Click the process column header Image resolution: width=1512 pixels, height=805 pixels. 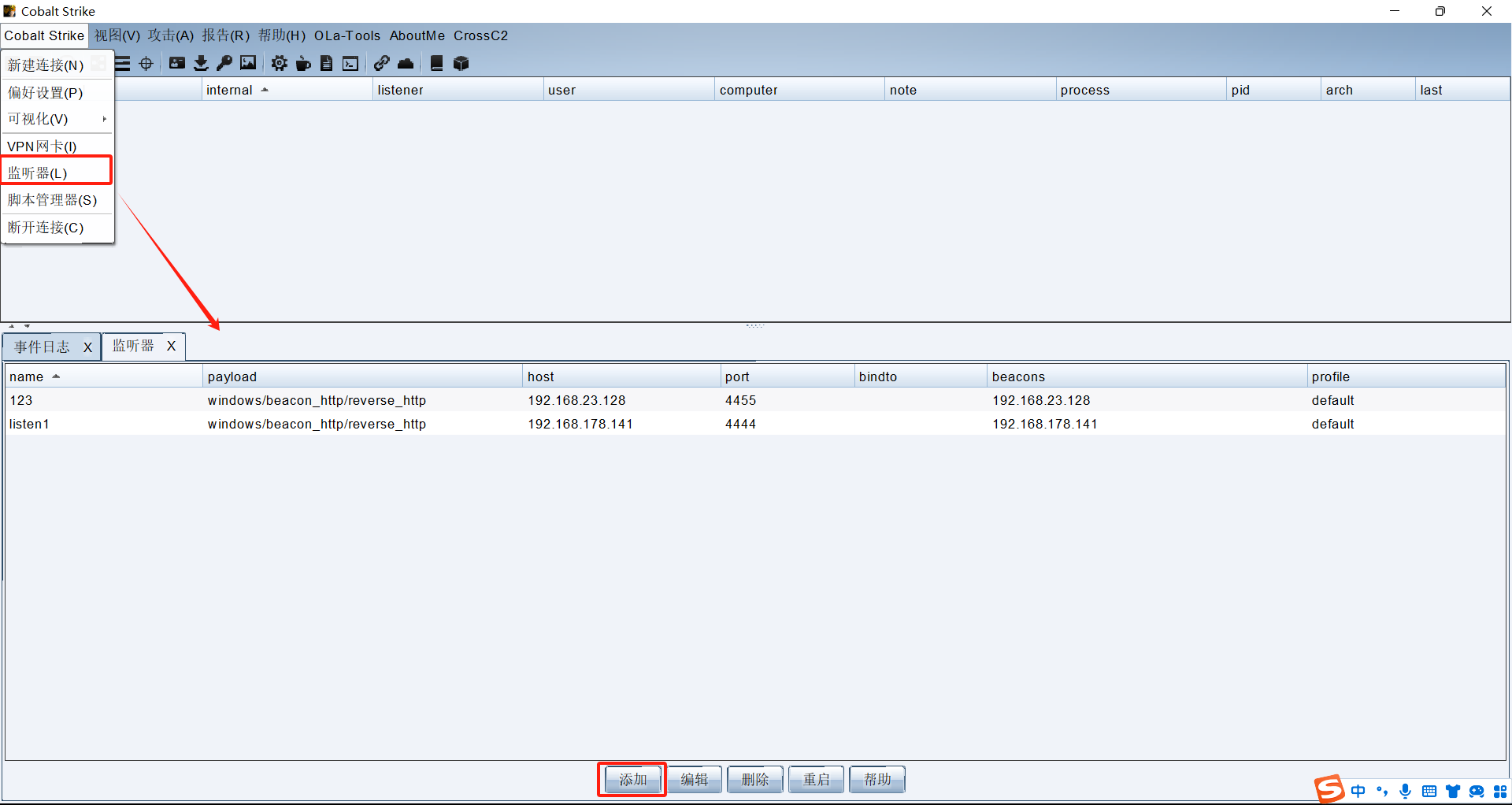(x=1141, y=90)
